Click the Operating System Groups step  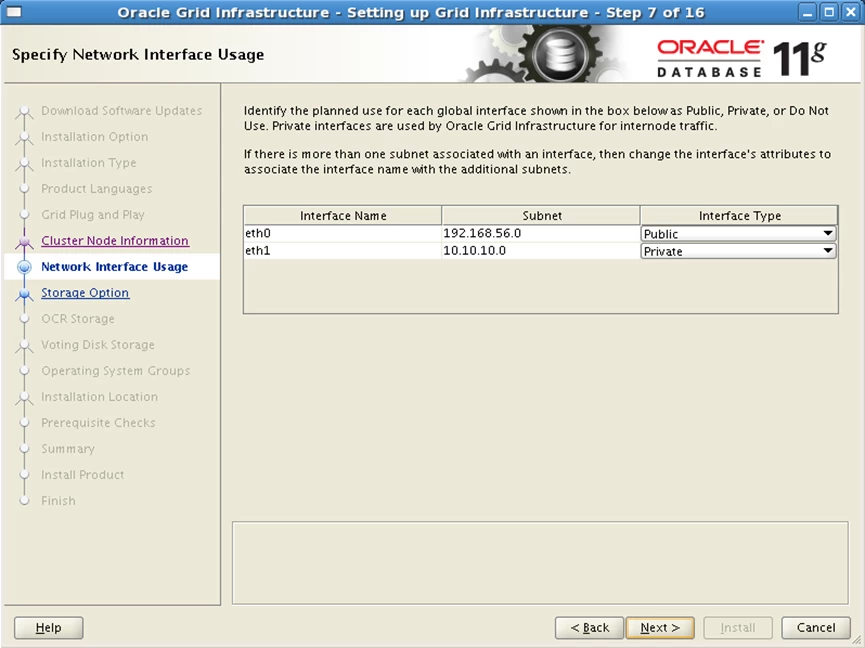[115, 371]
